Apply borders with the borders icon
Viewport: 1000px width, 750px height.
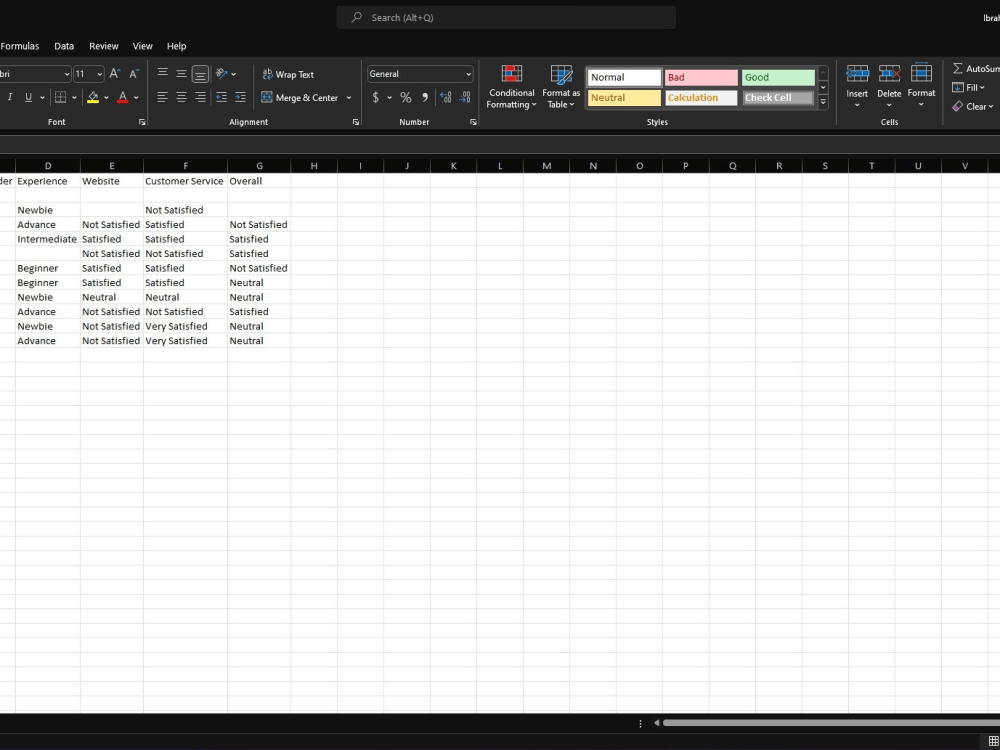pos(60,97)
